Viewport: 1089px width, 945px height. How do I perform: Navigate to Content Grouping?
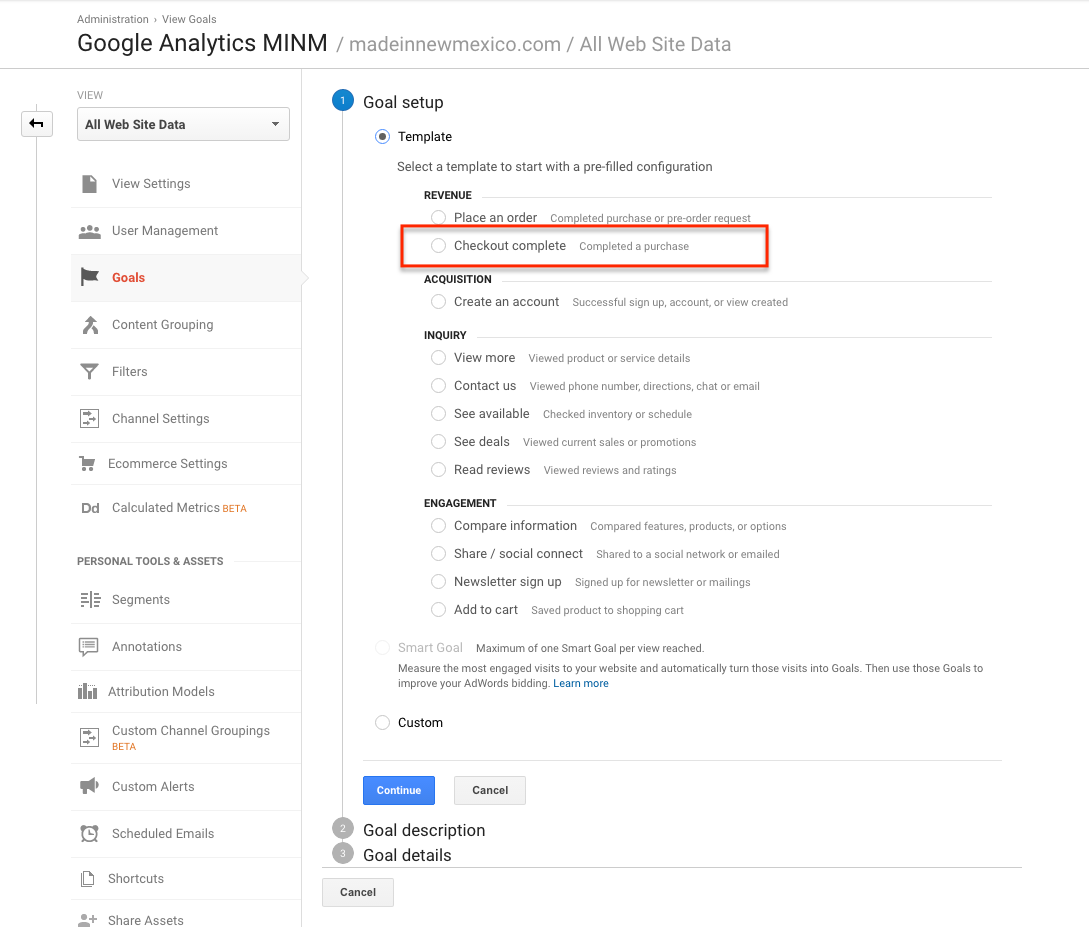162,325
